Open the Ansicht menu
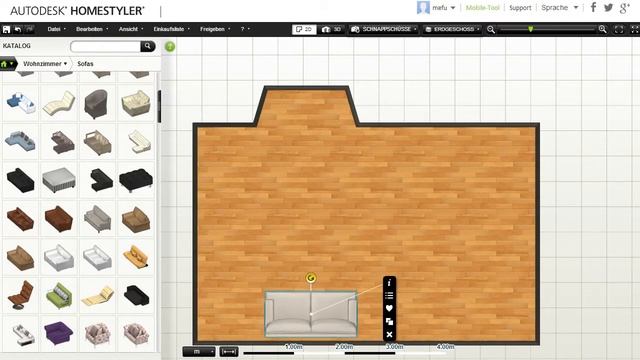The width and height of the screenshot is (640, 360). 131,29
